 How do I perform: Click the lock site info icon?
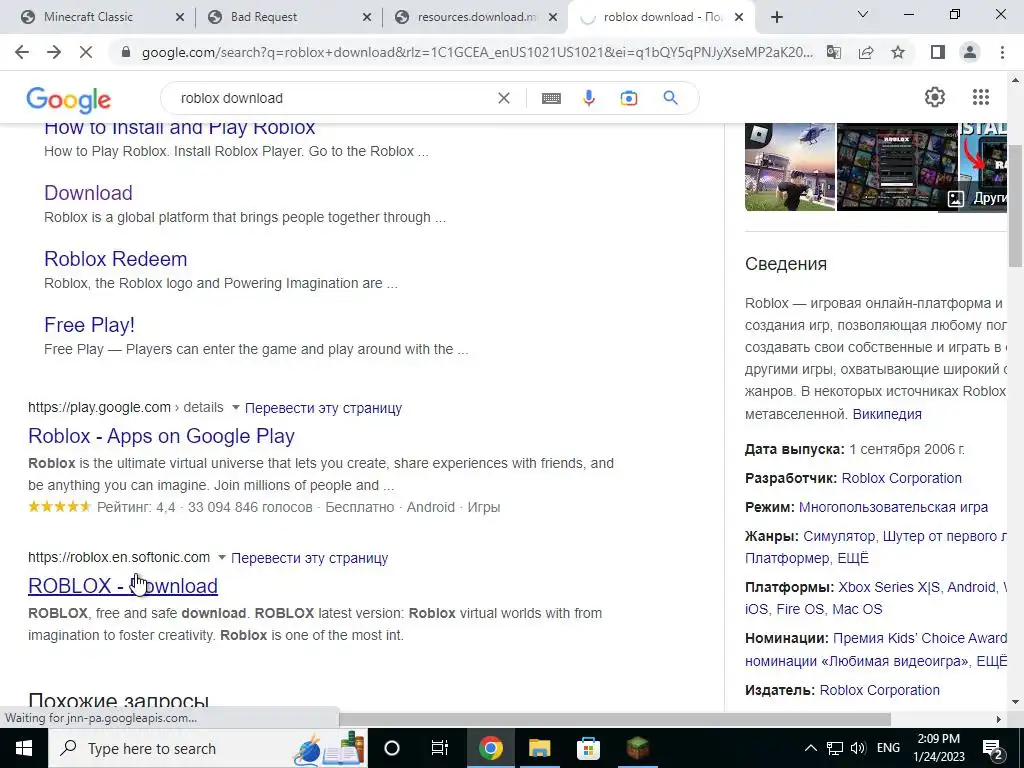(126, 52)
